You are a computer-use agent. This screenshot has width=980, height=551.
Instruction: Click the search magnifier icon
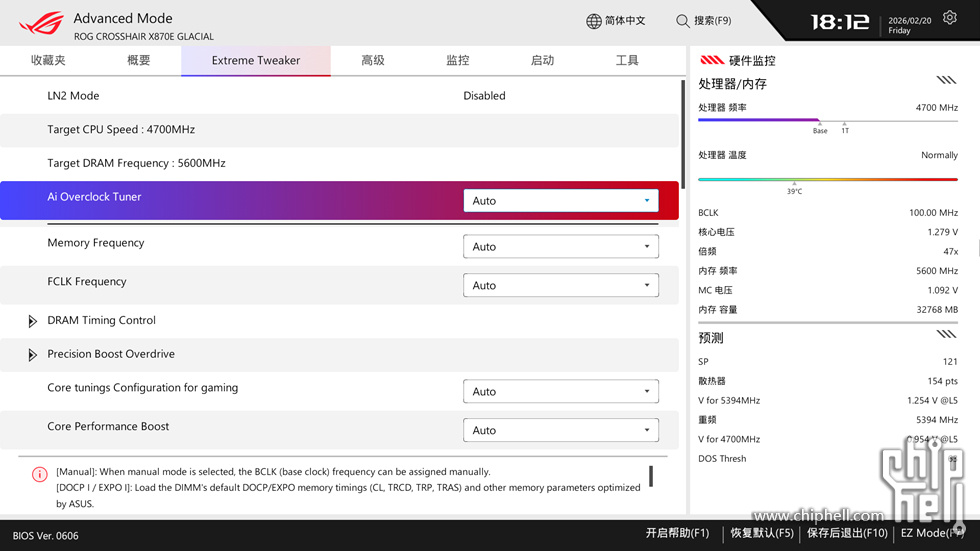[x=683, y=21]
